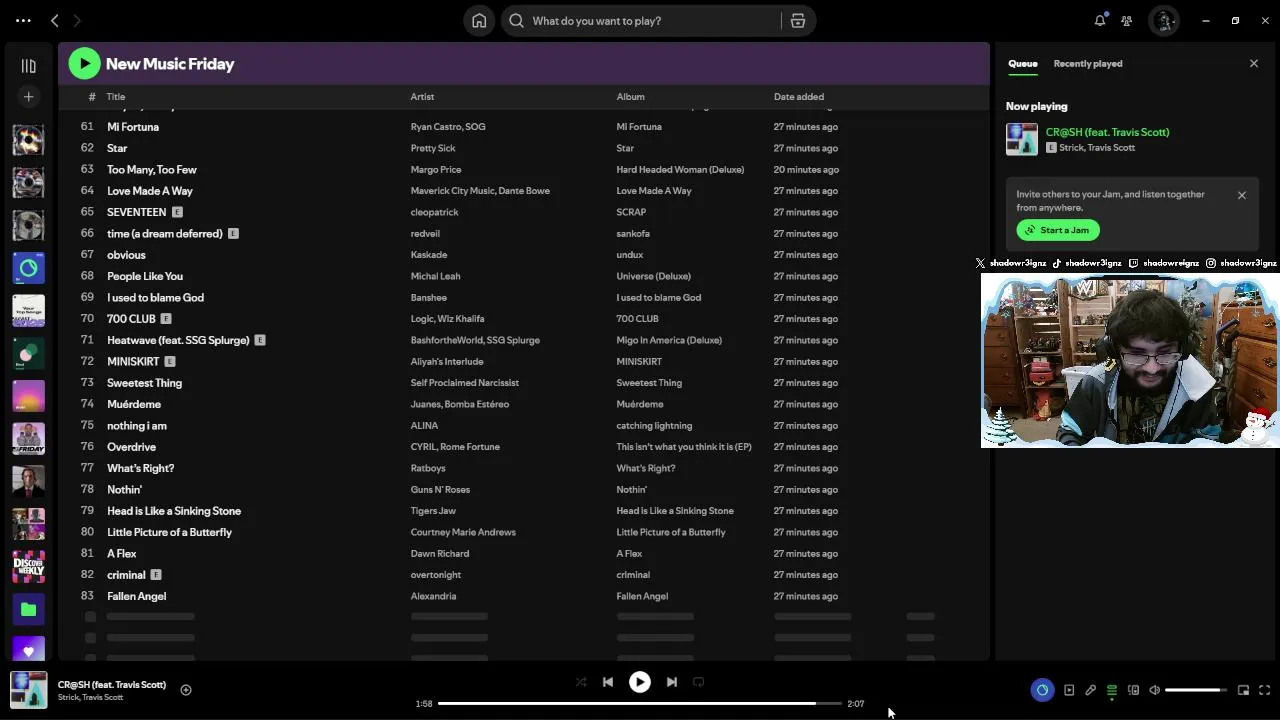Open the user profile avatar
Viewport: 1280px width, 720px height.
click(1164, 20)
